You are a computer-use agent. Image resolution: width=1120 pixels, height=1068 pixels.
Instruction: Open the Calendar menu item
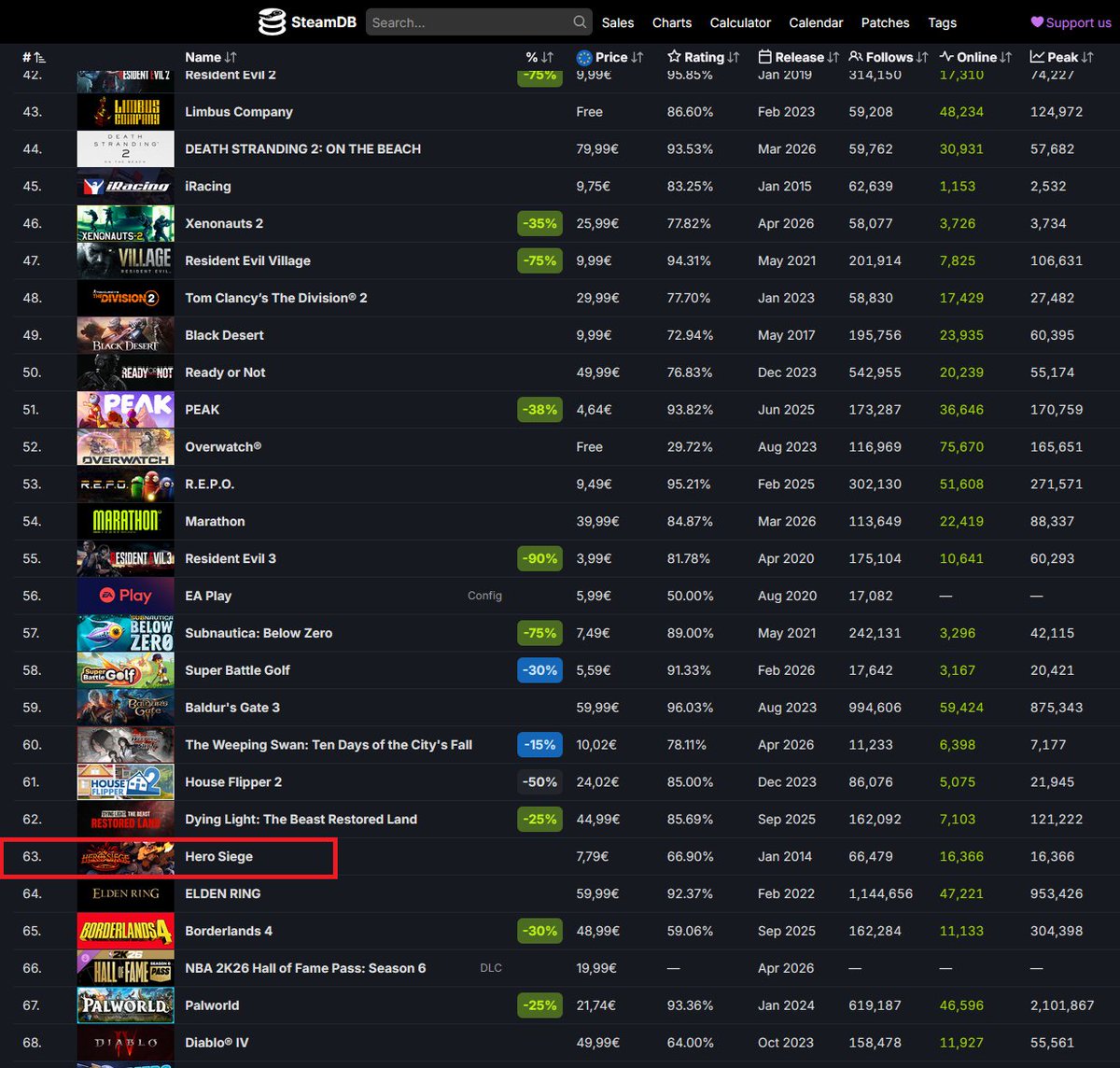click(816, 22)
